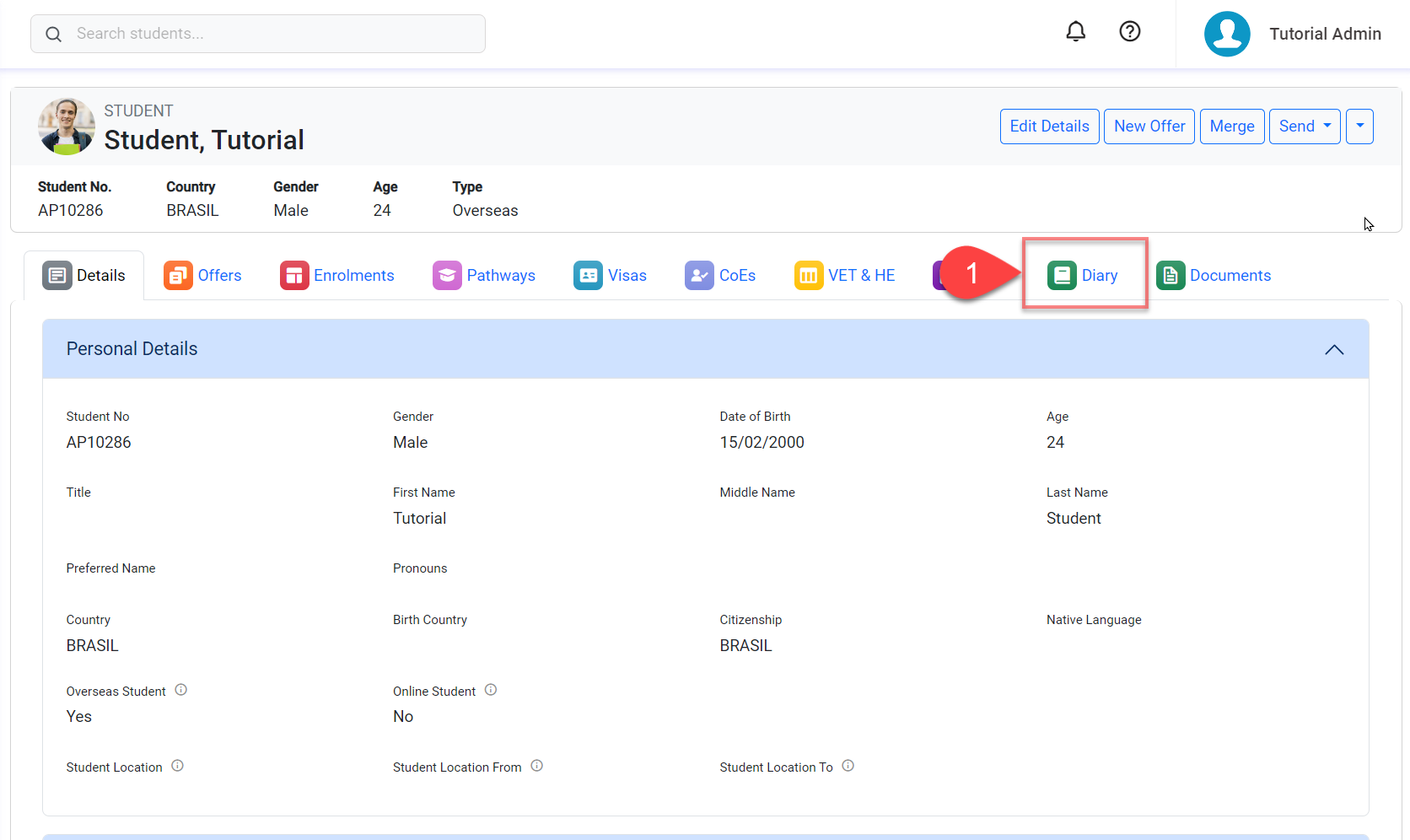Open the help question mark icon

point(1130,32)
